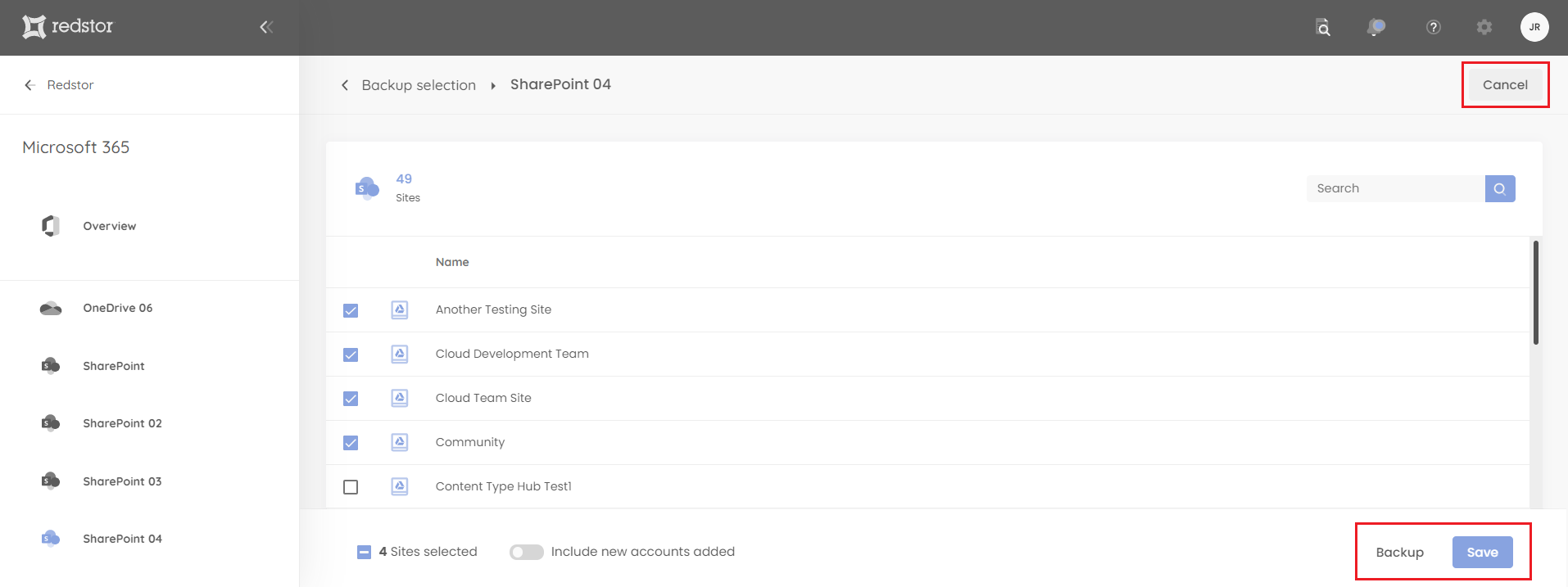Open the settings gear icon
The image size is (1568, 587).
[x=1484, y=27]
